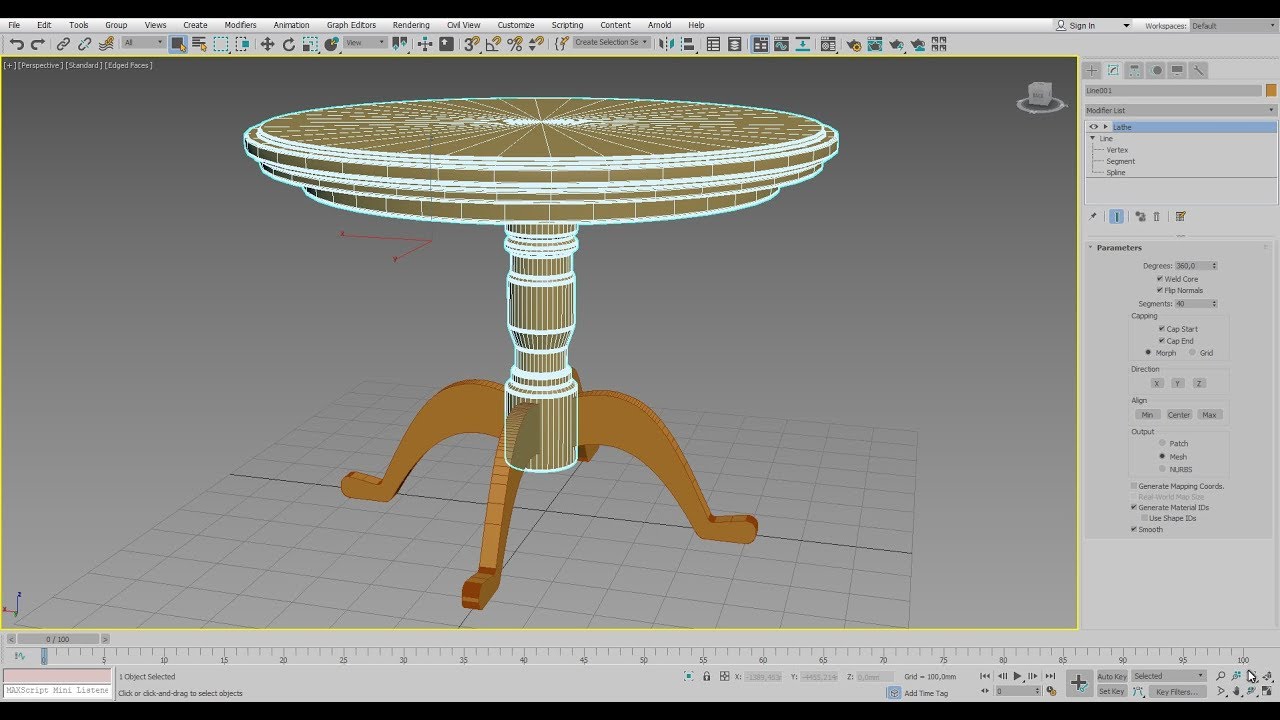Viewport: 1280px width, 720px height.
Task: Toggle the Smooth checkbox
Action: click(1134, 529)
